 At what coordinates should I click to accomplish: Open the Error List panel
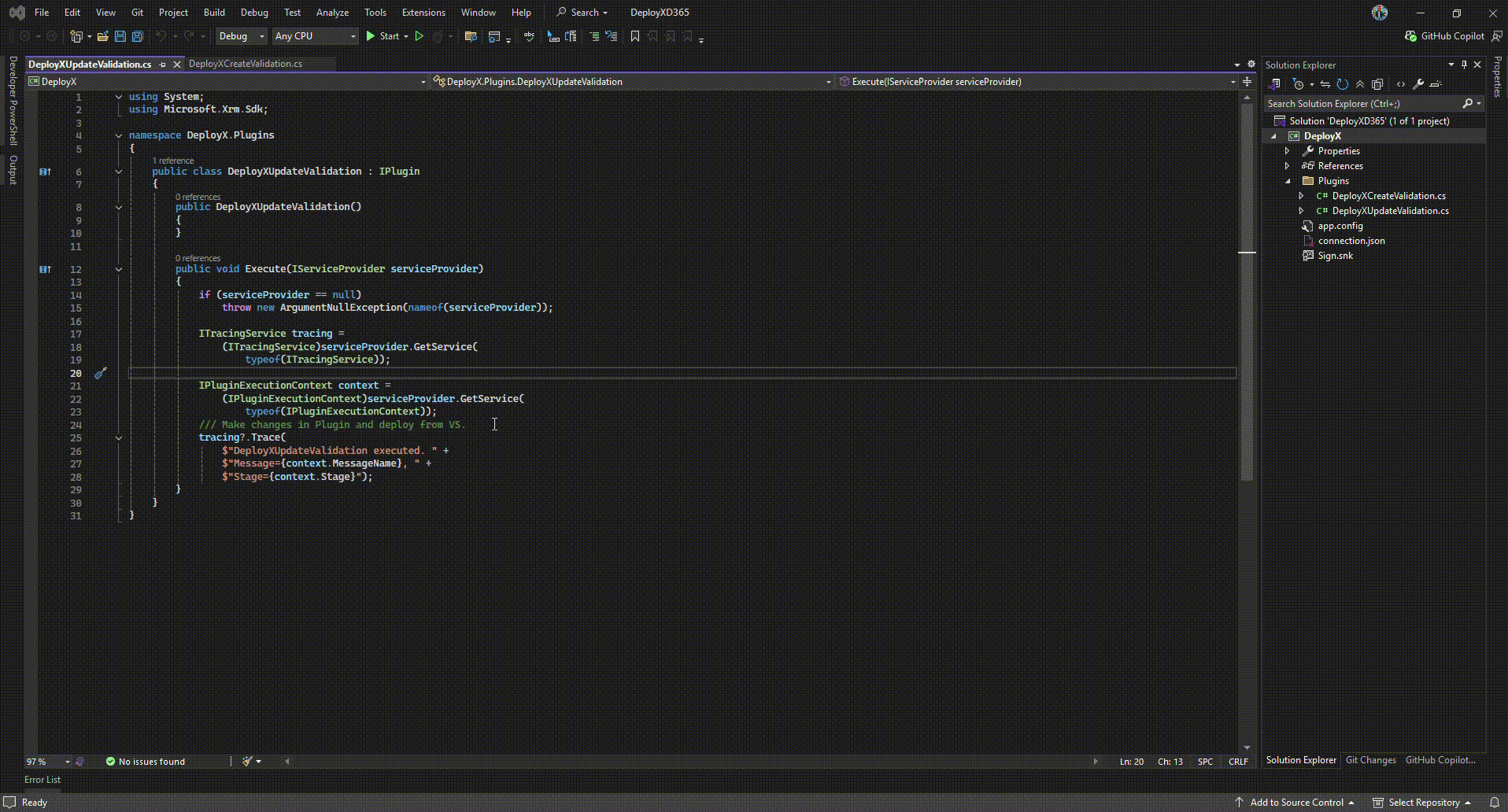pos(43,780)
